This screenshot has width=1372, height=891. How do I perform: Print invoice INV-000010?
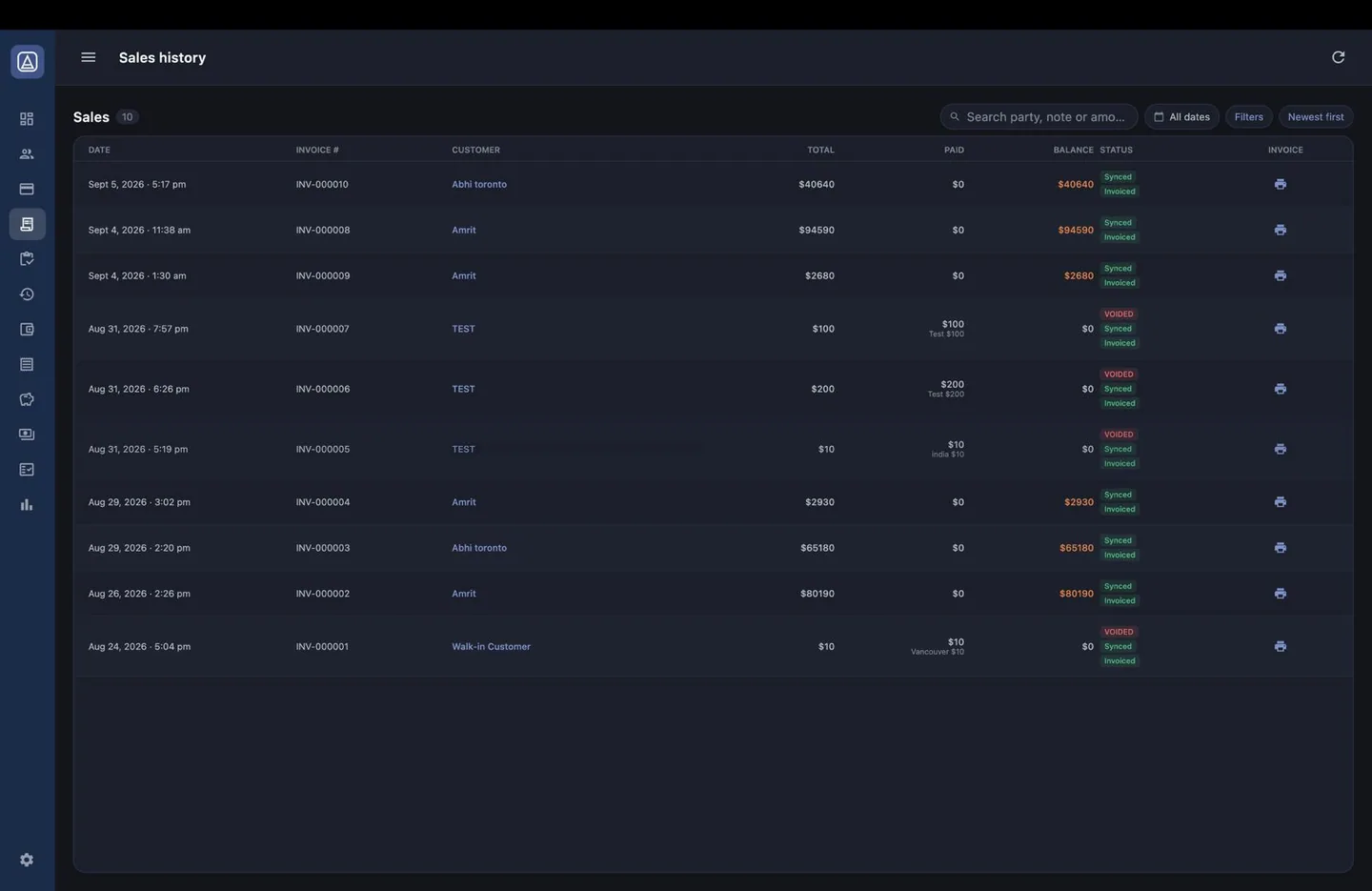click(x=1281, y=184)
